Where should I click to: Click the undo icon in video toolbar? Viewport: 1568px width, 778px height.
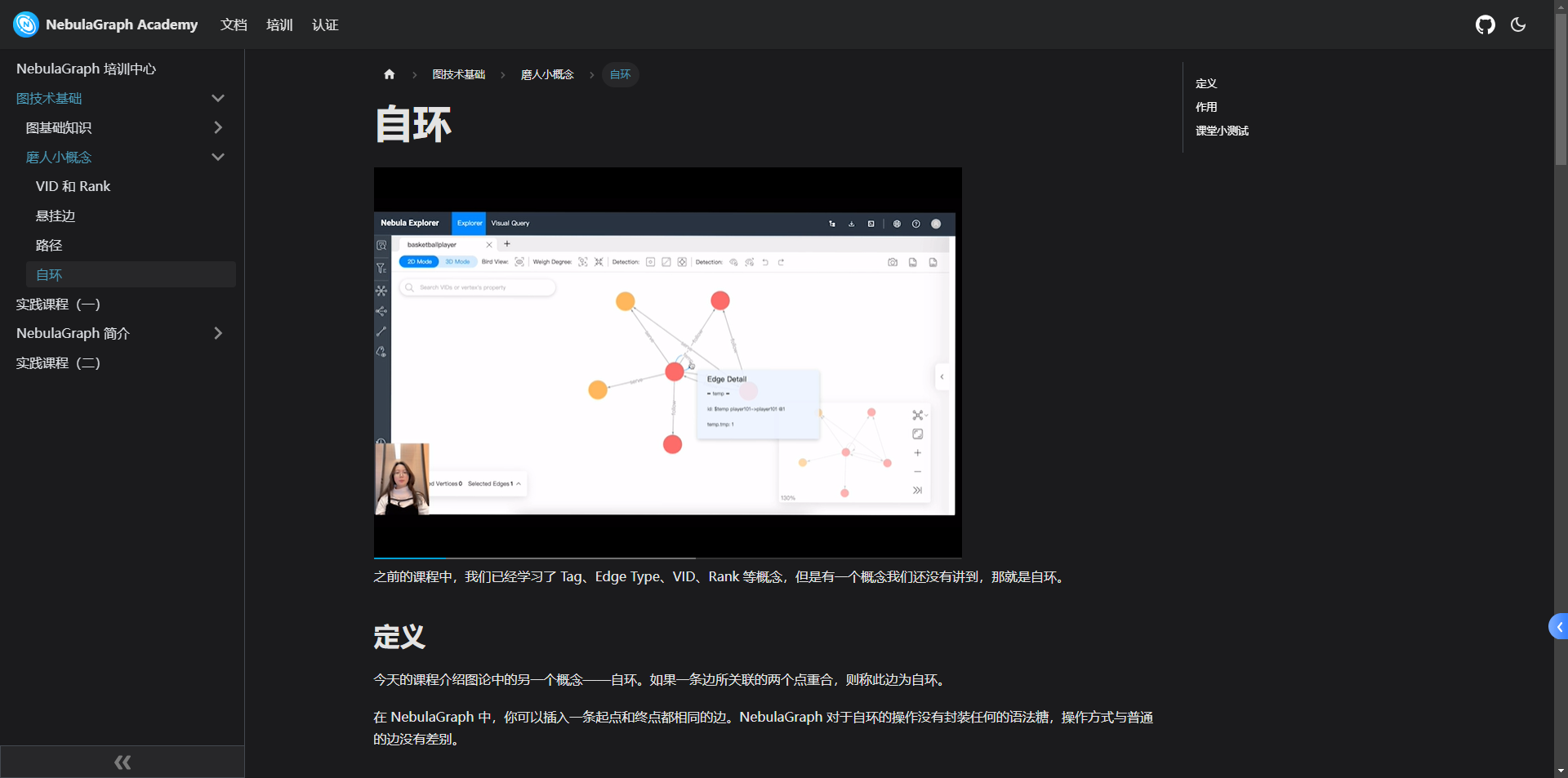[765, 262]
